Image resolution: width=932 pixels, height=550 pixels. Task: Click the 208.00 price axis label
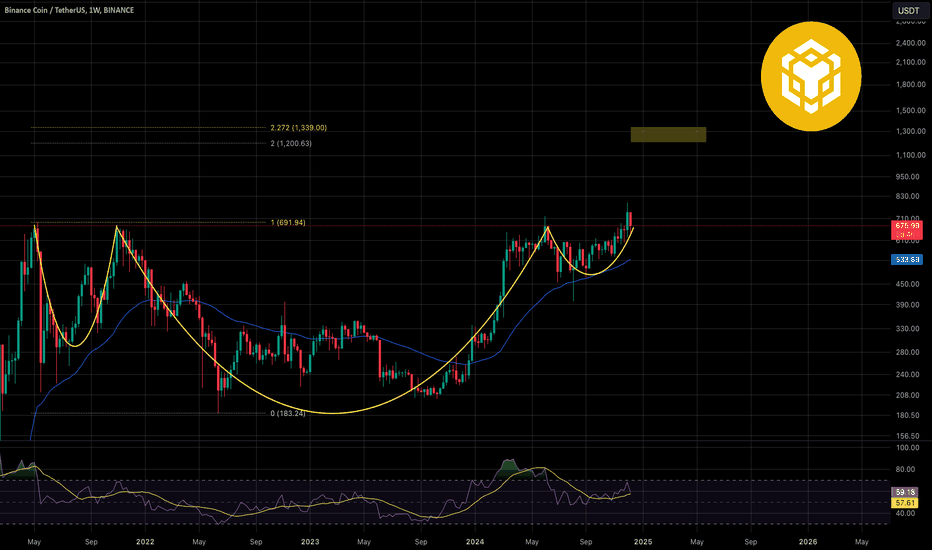[x=908, y=395]
